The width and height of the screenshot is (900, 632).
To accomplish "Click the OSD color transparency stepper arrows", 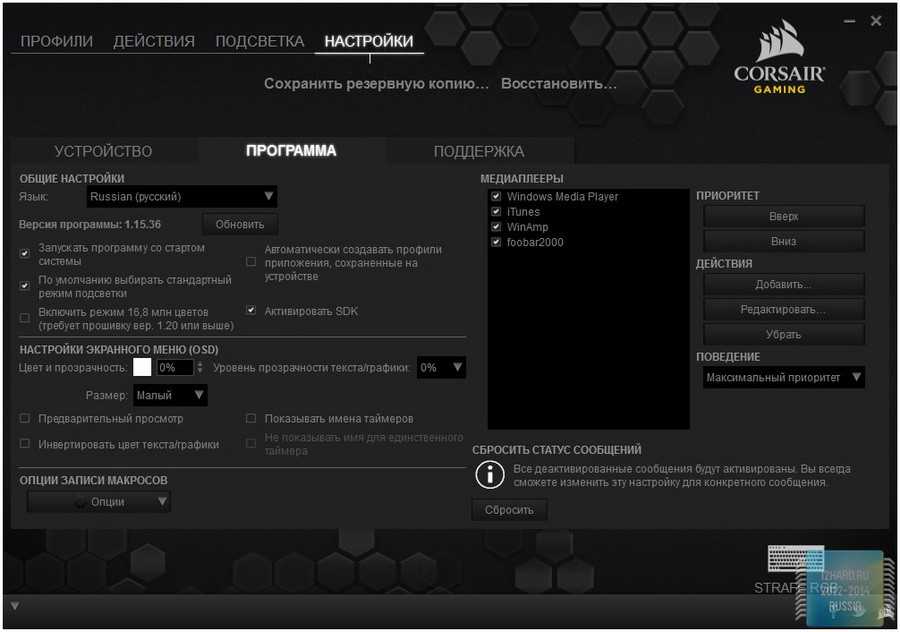I will 200,368.
